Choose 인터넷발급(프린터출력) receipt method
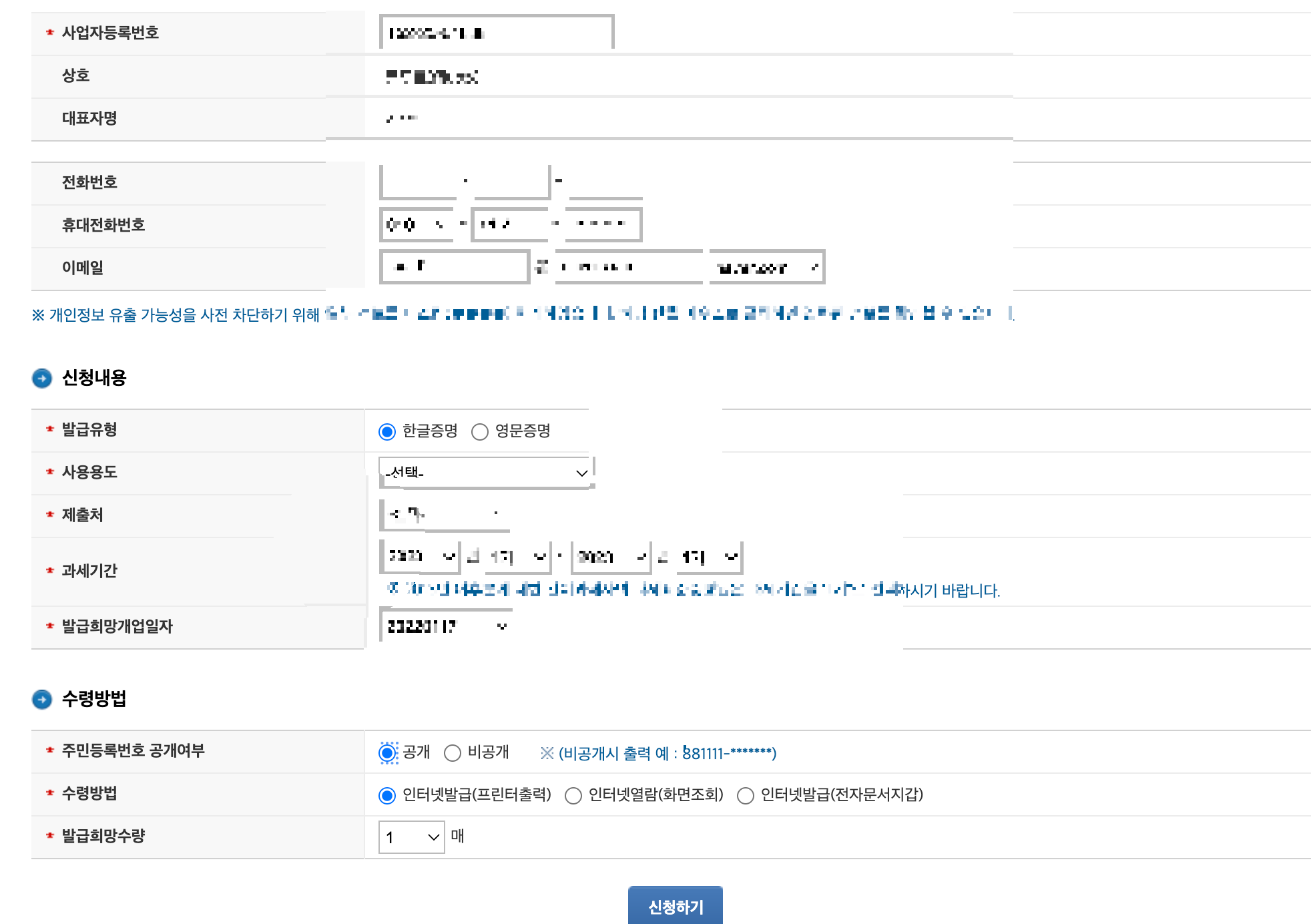The width and height of the screenshot is (1311, 924). pyautogui.click(x=387, y=796)
